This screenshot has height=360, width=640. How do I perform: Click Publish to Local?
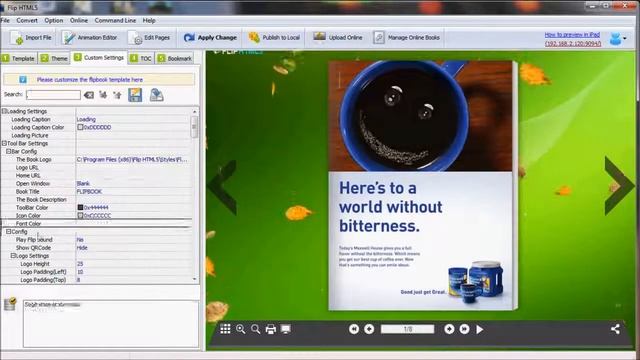274,38
